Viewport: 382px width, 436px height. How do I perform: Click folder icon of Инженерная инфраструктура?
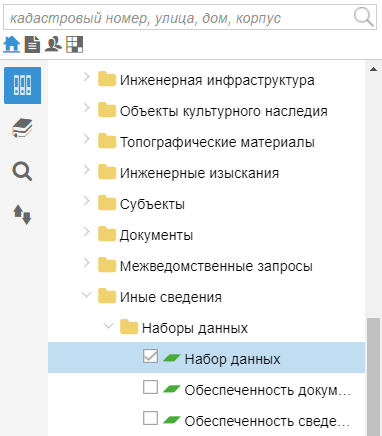coord(107,79)
